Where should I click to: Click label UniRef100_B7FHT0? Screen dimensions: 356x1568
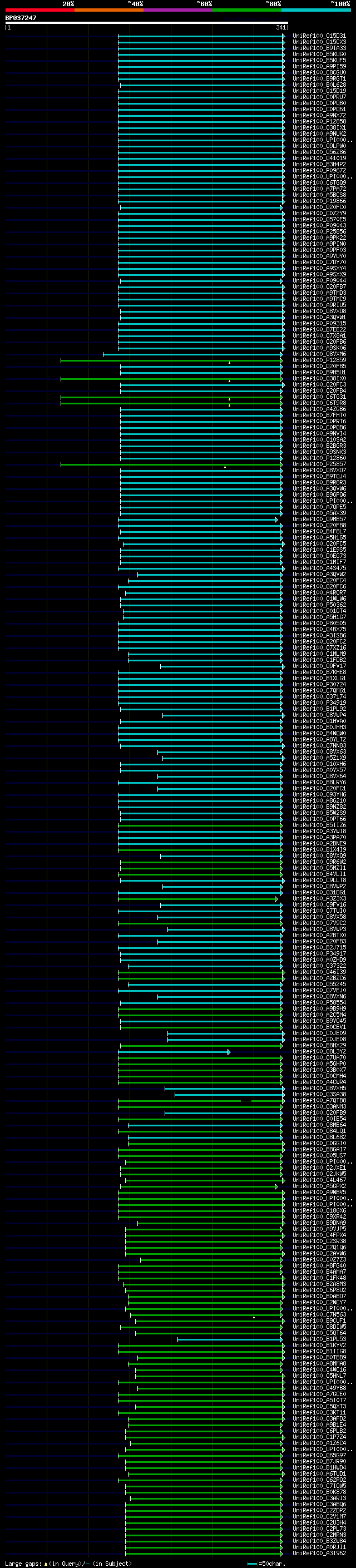pos(319,415)
